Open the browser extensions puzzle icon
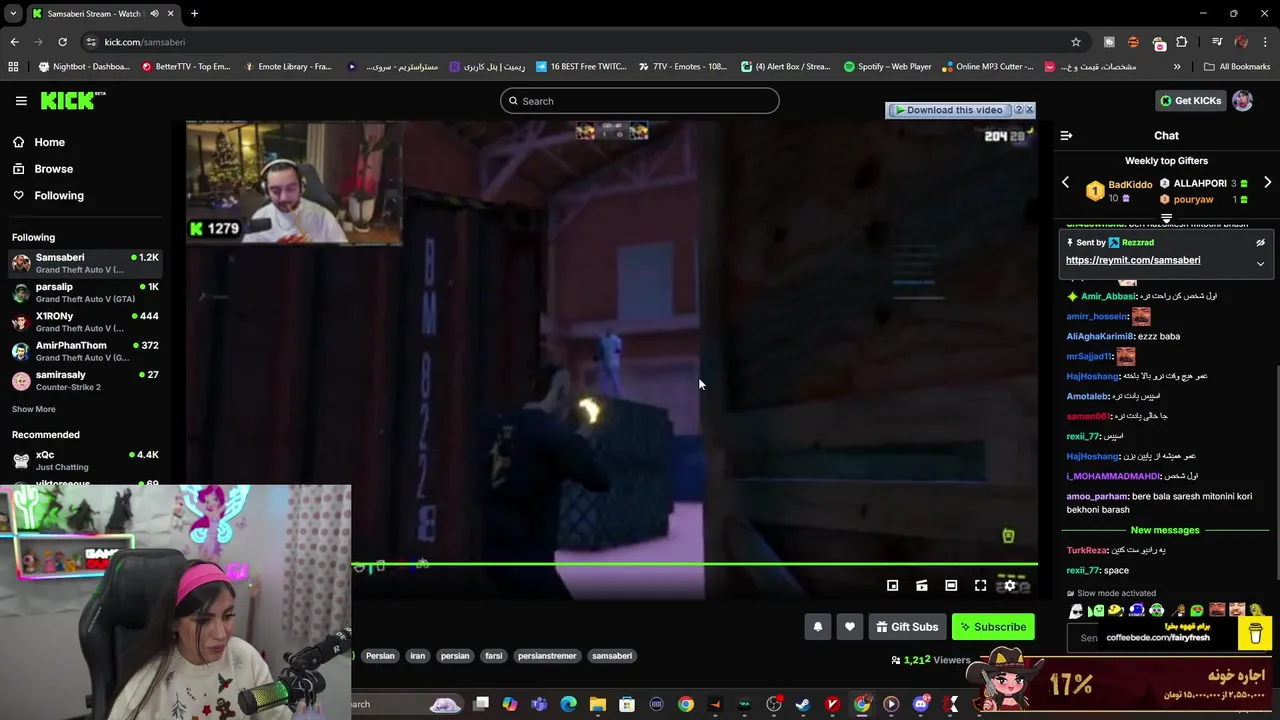The image size is (1280, 720). click(x=1182, y=42)
